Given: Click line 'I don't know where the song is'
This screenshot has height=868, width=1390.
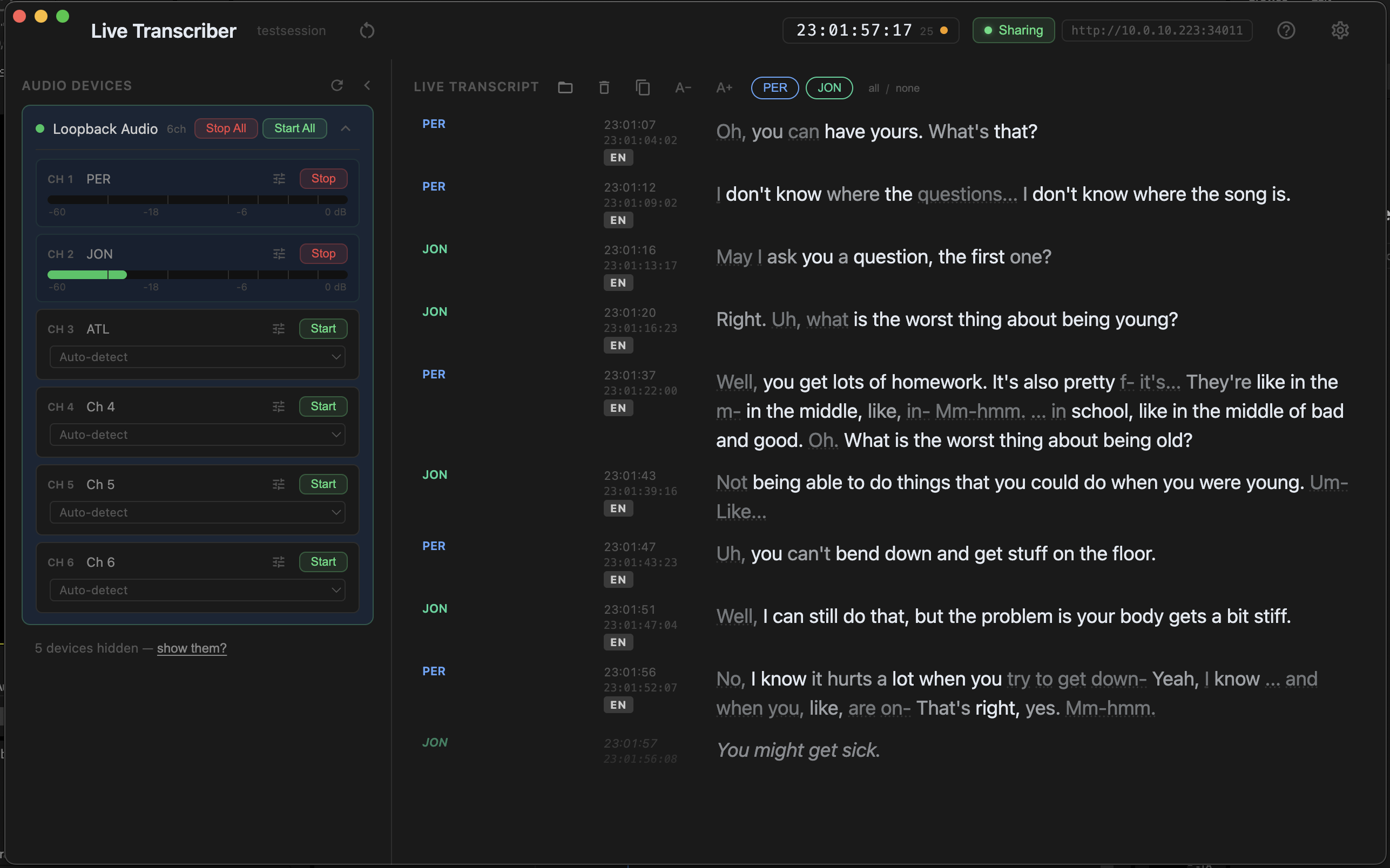Looking at the screenshot, I should coord(1003,195).
